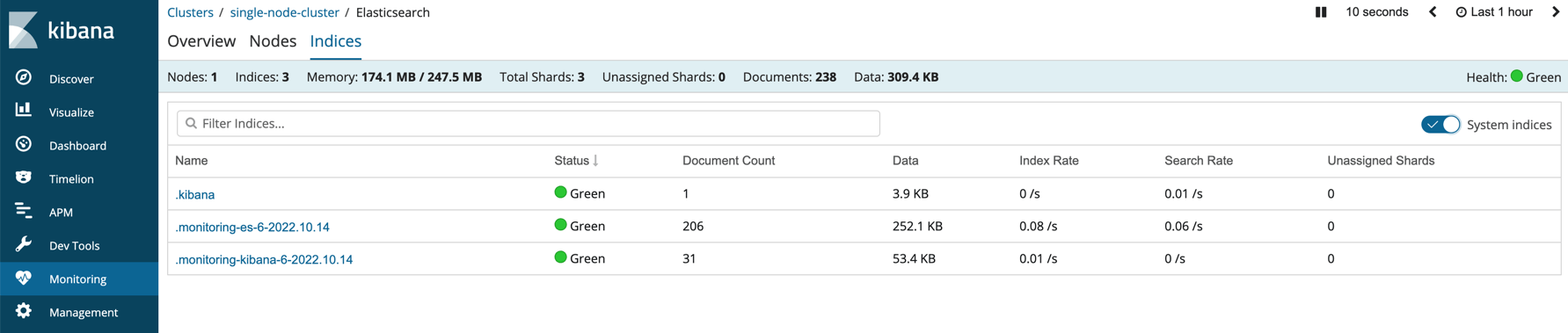This screenshot has height=333, width=1568.
Task: Step the time range forward
Action: point(1555,12)
